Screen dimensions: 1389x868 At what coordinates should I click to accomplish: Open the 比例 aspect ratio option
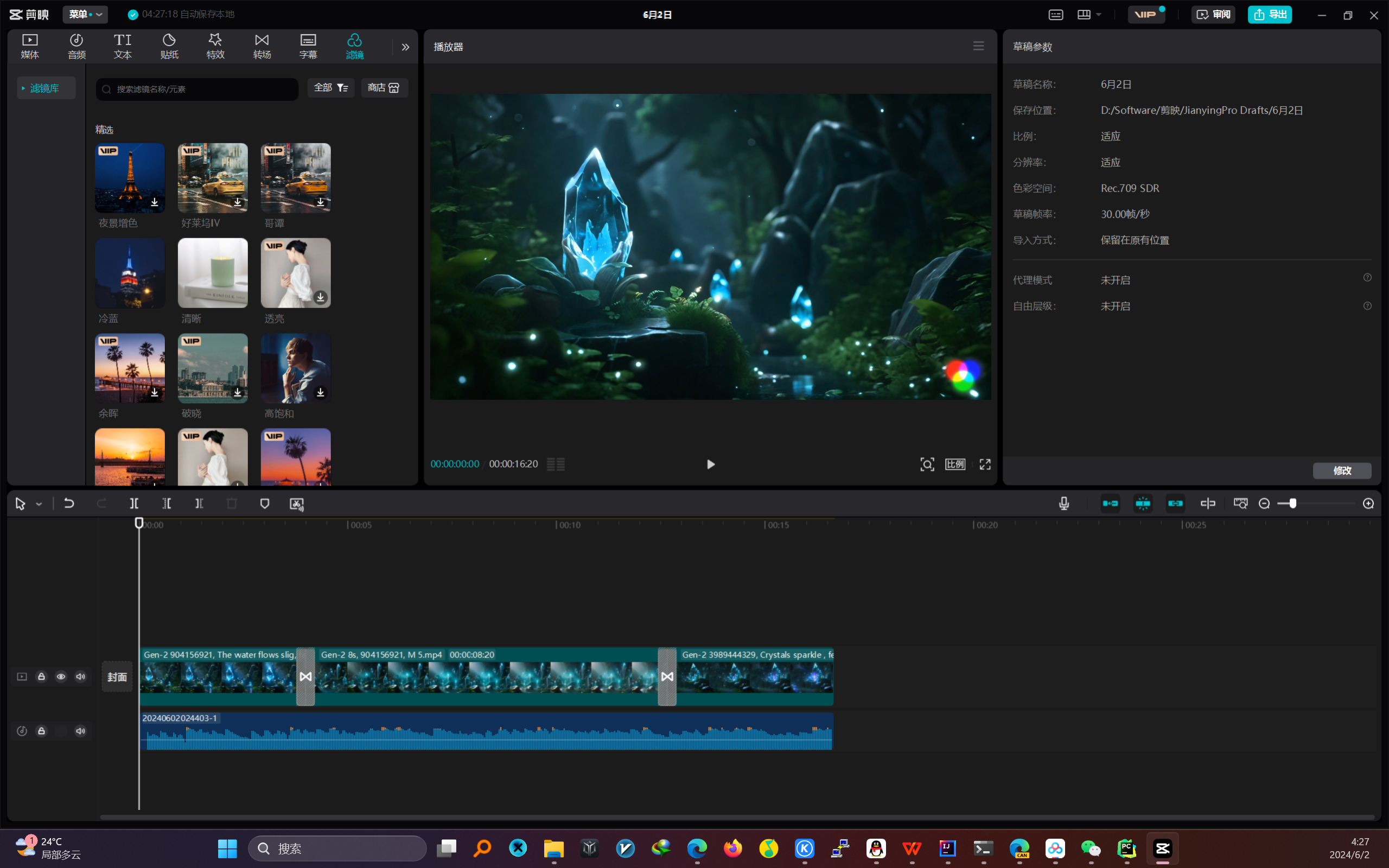[x=955, y=464]
